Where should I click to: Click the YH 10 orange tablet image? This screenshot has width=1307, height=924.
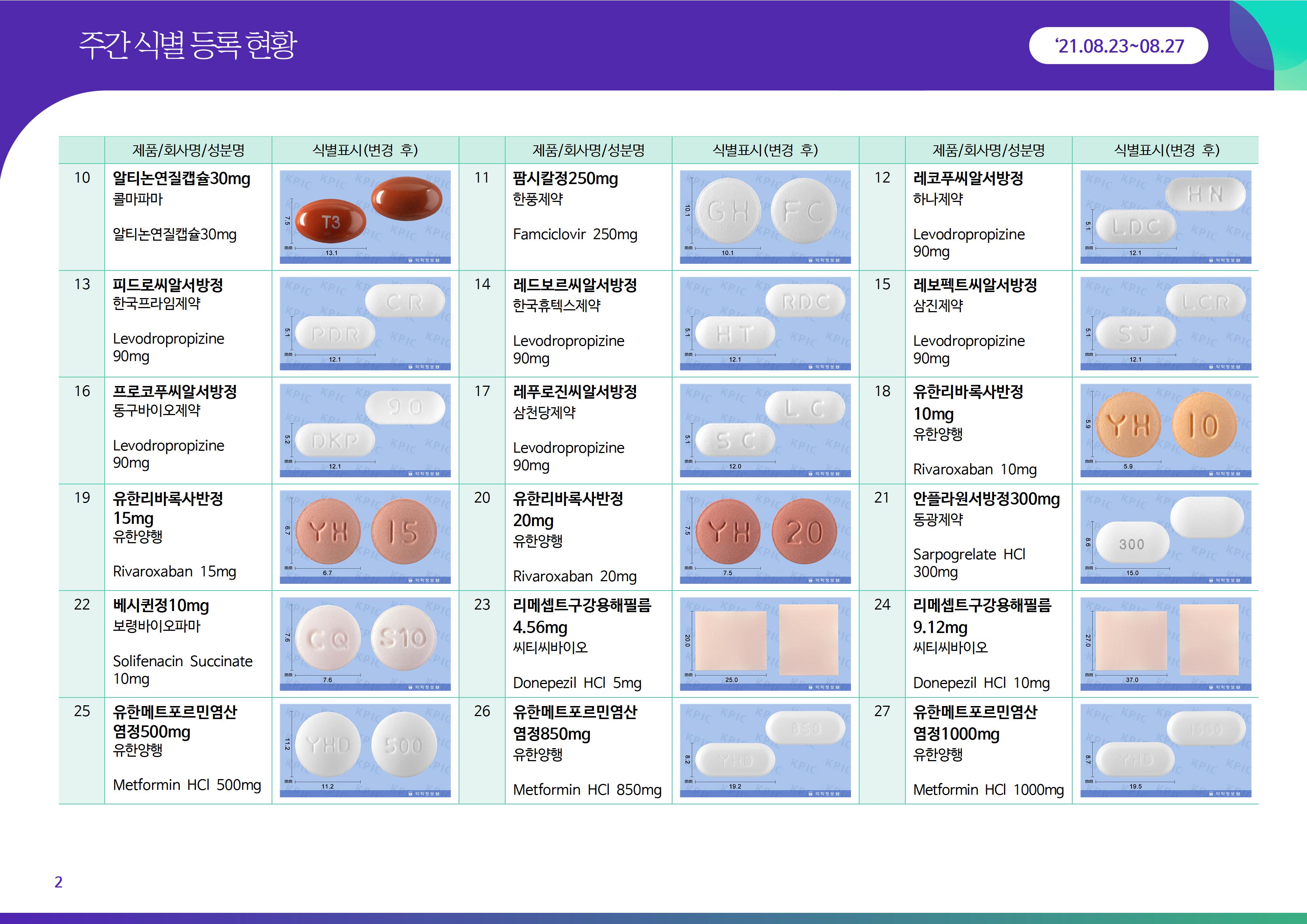[x=1165, y=430]
